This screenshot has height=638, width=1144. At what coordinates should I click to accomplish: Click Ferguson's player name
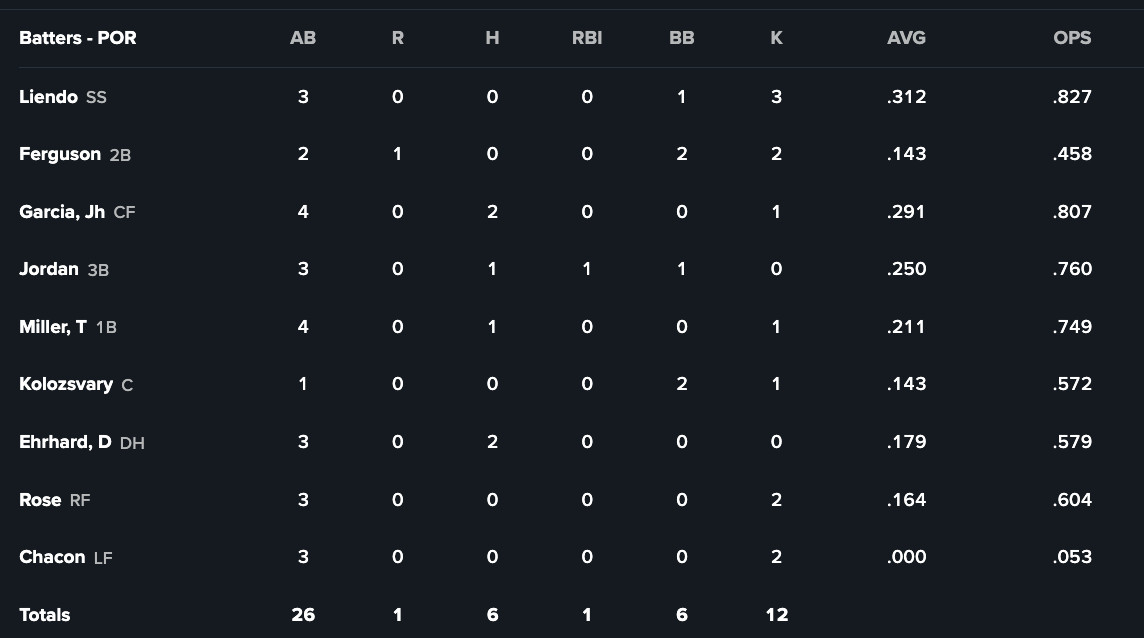(x=60, y=154)
